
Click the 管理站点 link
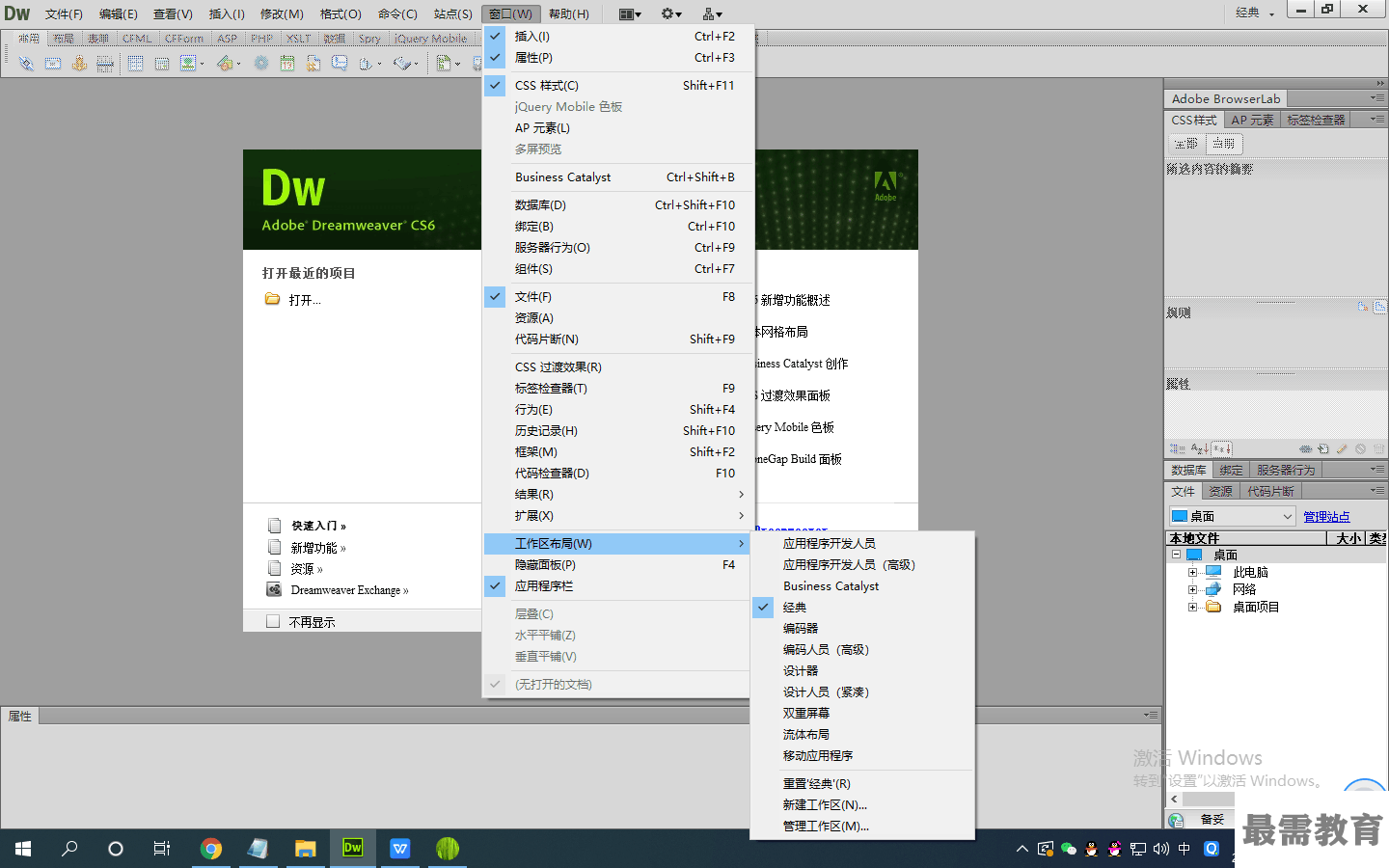pos(1326,517)
